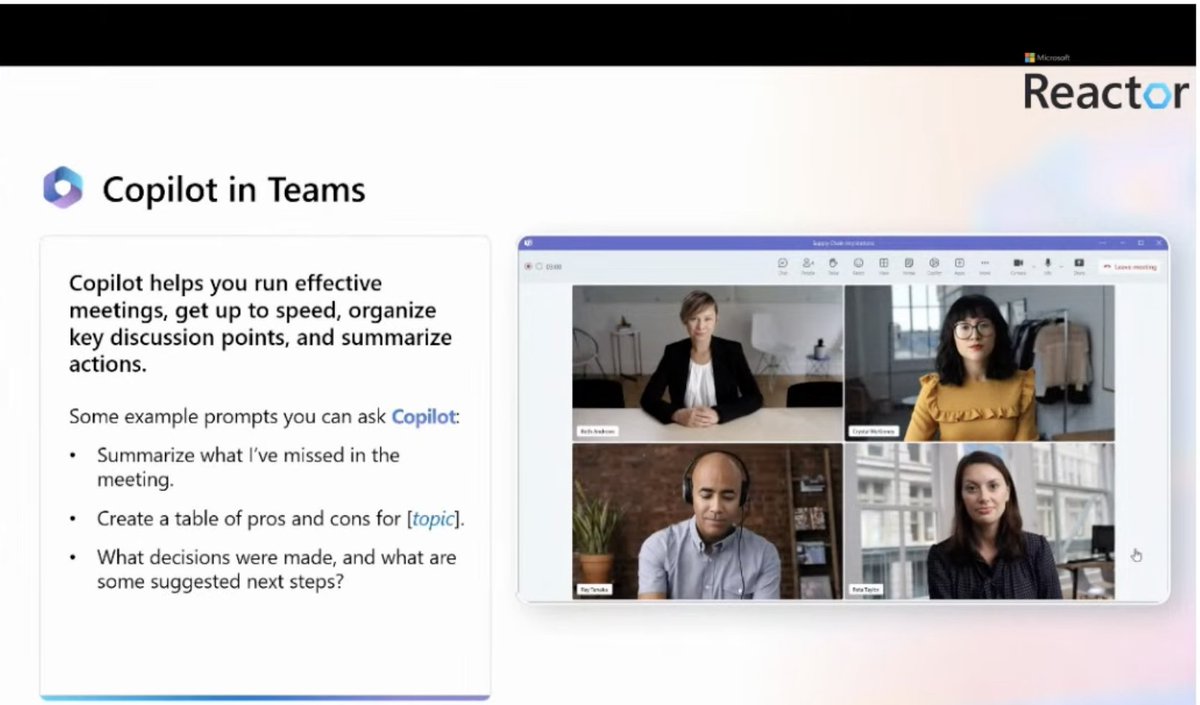
Task: Open the React emoji menu
Action: [x=858, y=266]
